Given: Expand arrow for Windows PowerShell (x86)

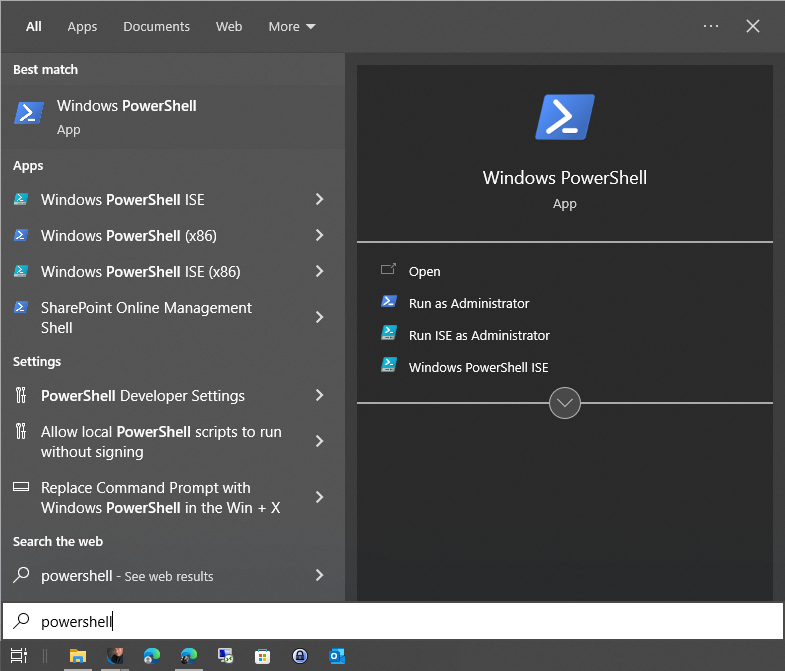Looking at the screenshot, I should (319, 235).
